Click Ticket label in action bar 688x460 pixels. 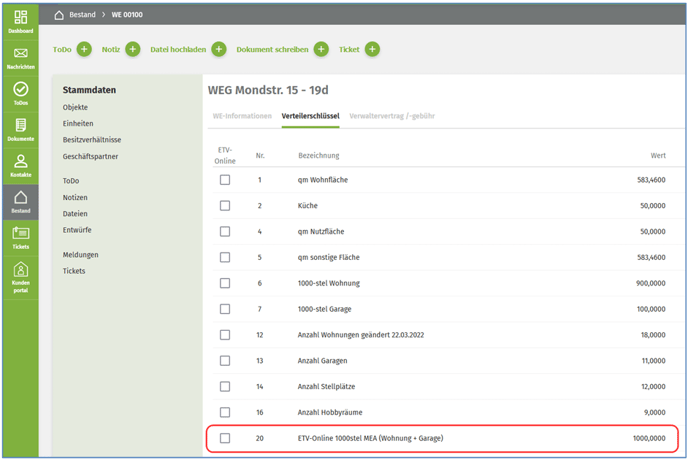tap(349, 49)
